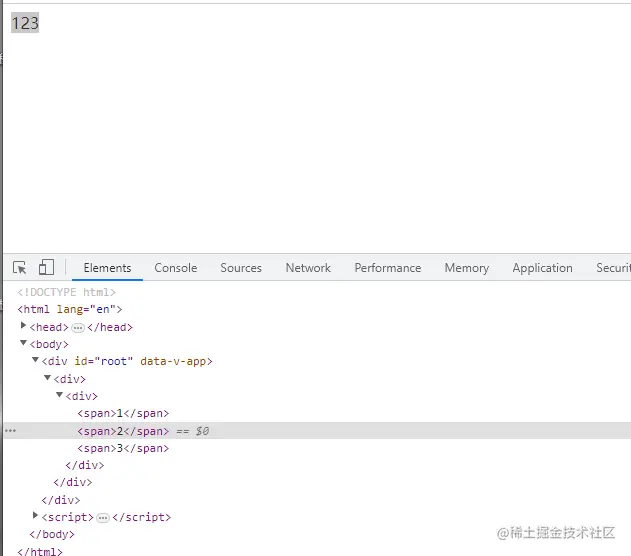Click the highlighted 123 text on page
Image resolution: width=631 pixels, height=556 pixels.
[x=25, y=23]
